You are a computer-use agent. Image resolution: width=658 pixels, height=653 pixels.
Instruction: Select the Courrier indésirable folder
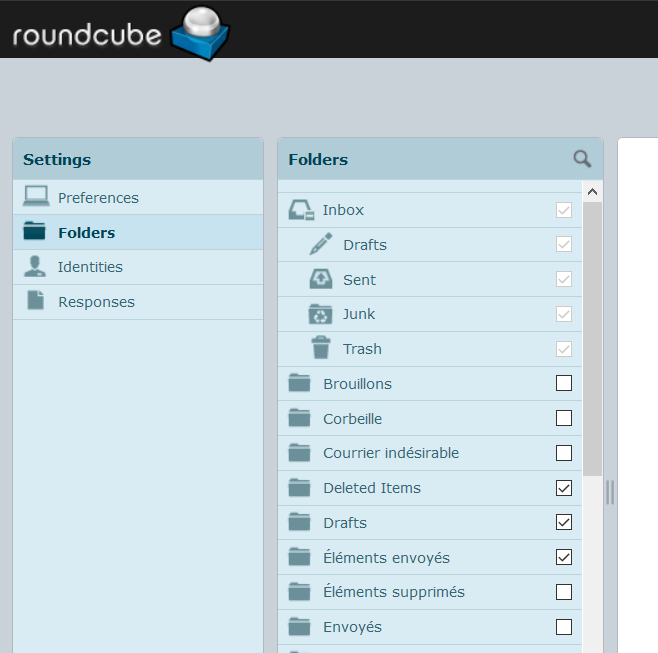point(390,453)
